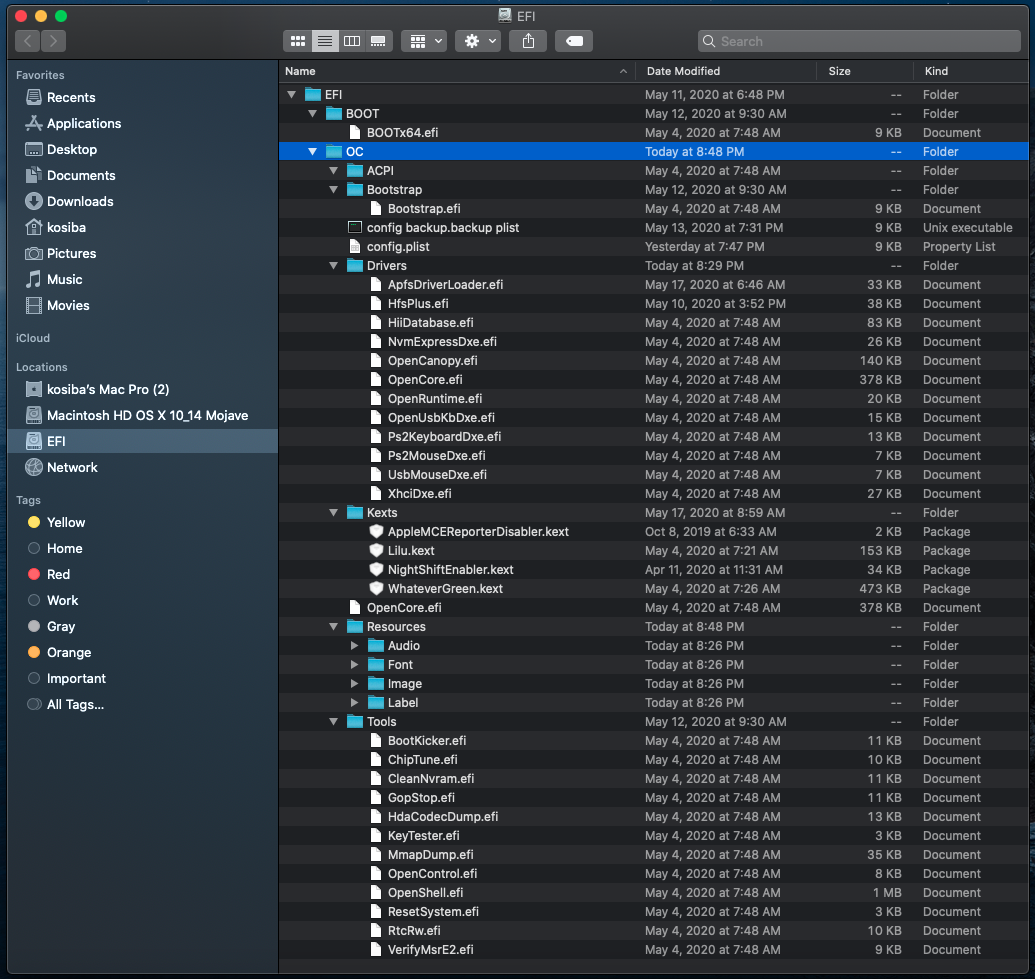Viewport: 1035px width, 979px height.
Task: Select the Resources folder row
Action: coord(653,626)
